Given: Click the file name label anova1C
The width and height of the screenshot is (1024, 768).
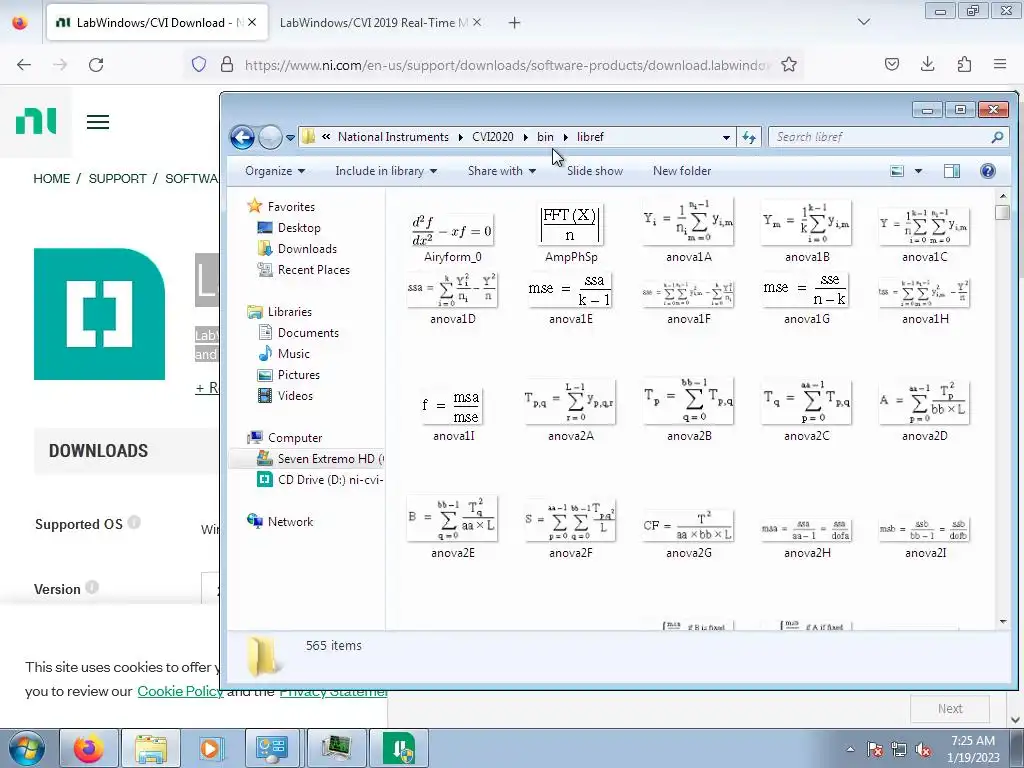Looking at the screenshot, I should (x=924, y=257).
